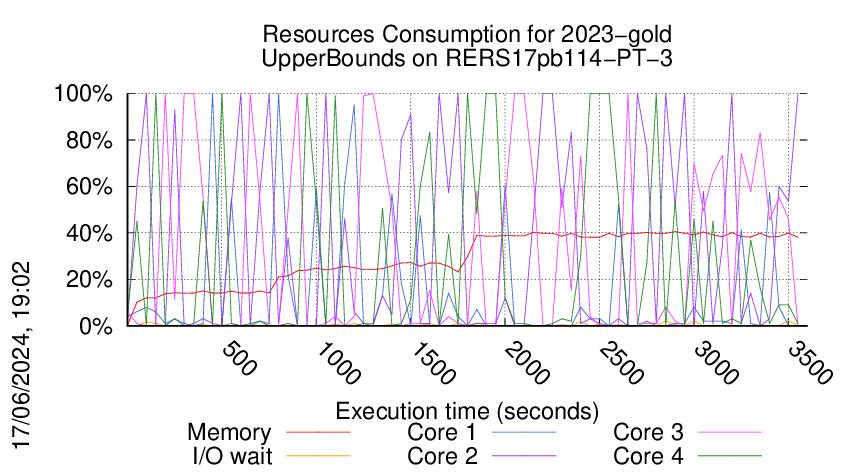Click the Core 4 legend label
This screenshot has height=475, width=850.
point(648,456)
